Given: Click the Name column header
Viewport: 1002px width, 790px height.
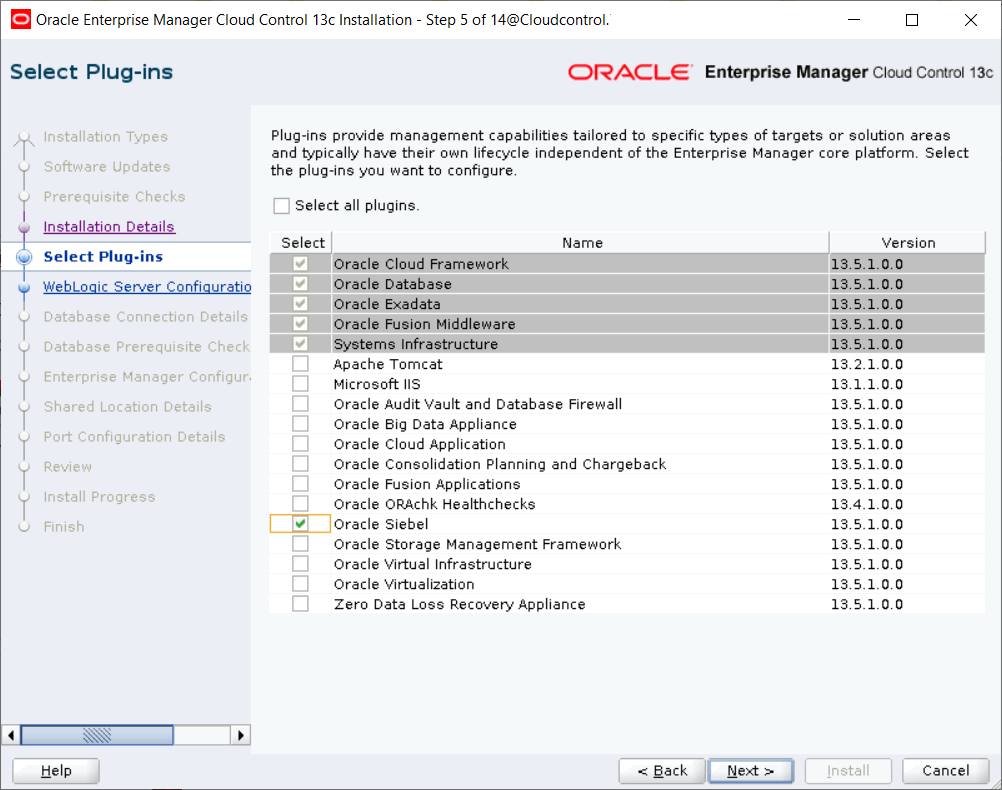Looking at the screenshot, I should point(581,243).
